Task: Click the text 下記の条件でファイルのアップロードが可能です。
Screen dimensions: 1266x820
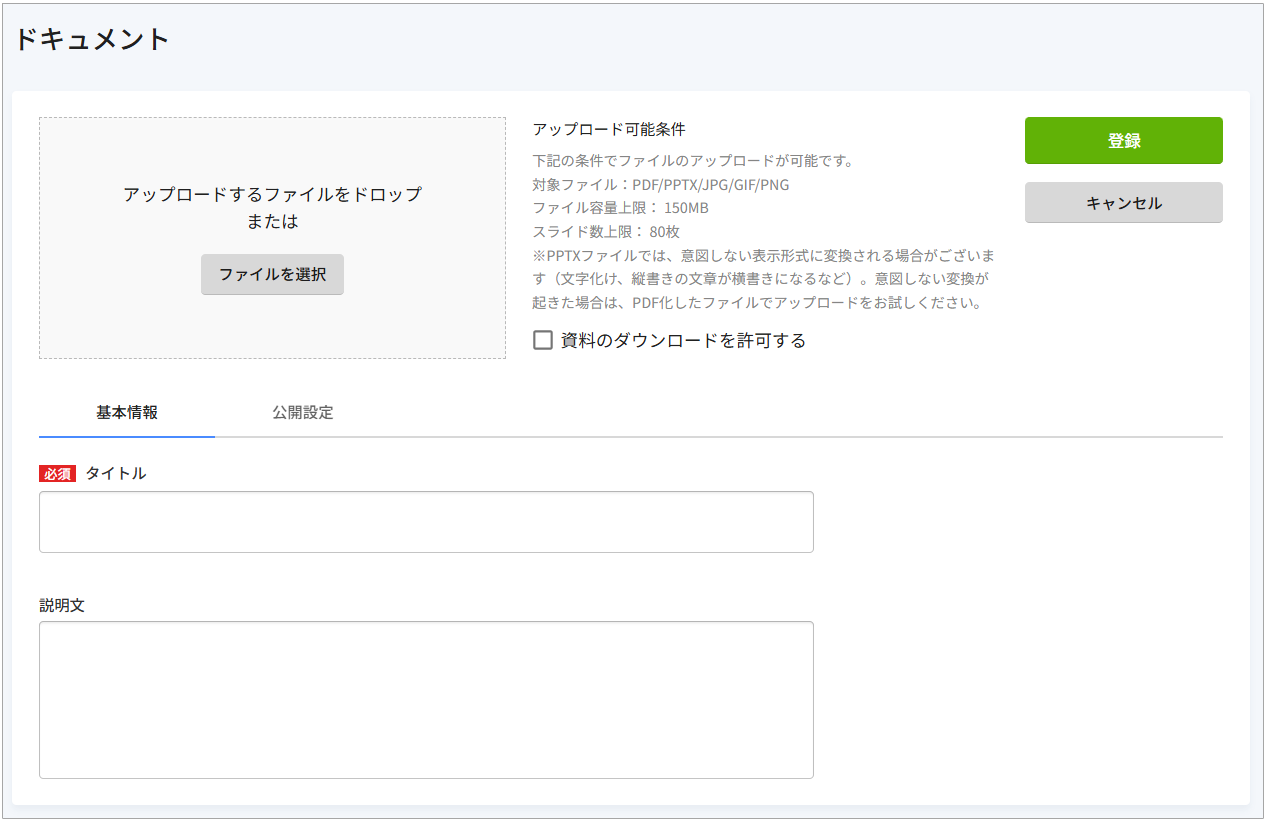Action: coord(693,161)
